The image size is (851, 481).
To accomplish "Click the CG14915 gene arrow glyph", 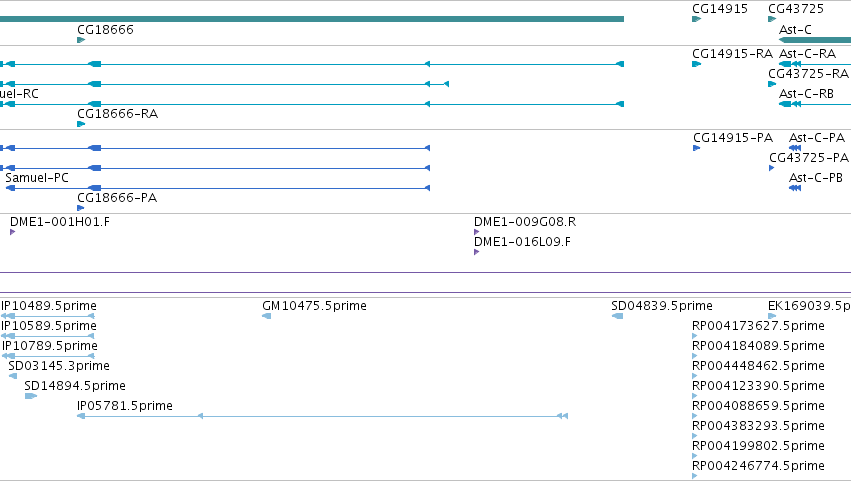I will tap(696, 20).
